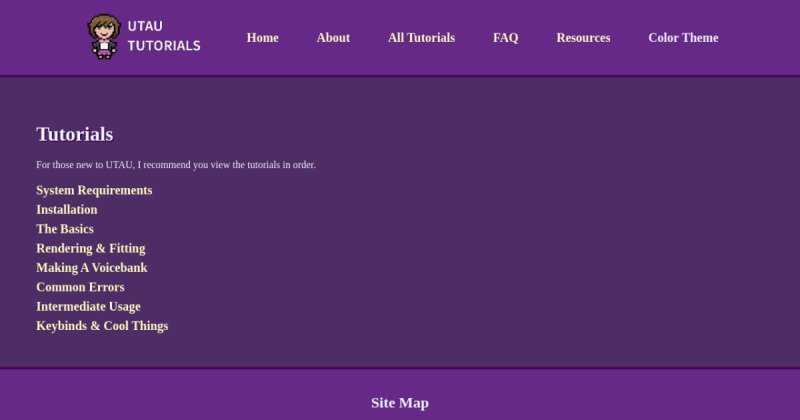Go to the Home page
This screenshot has width=800, height=420.
[x=262, y=38]
